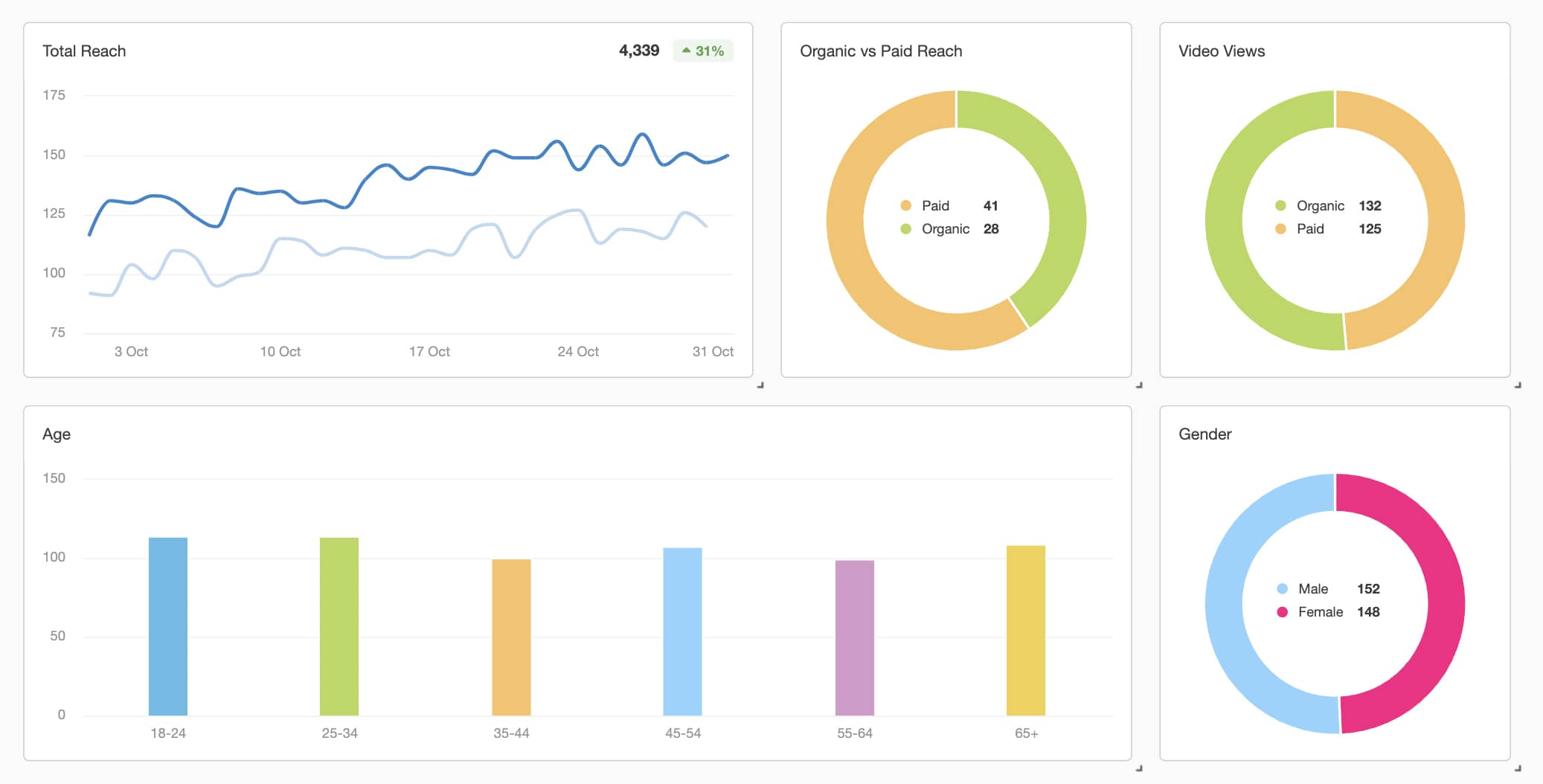Click the 50 y-axis label in Age chart
1543x784 pixels.
pos(57,636)
